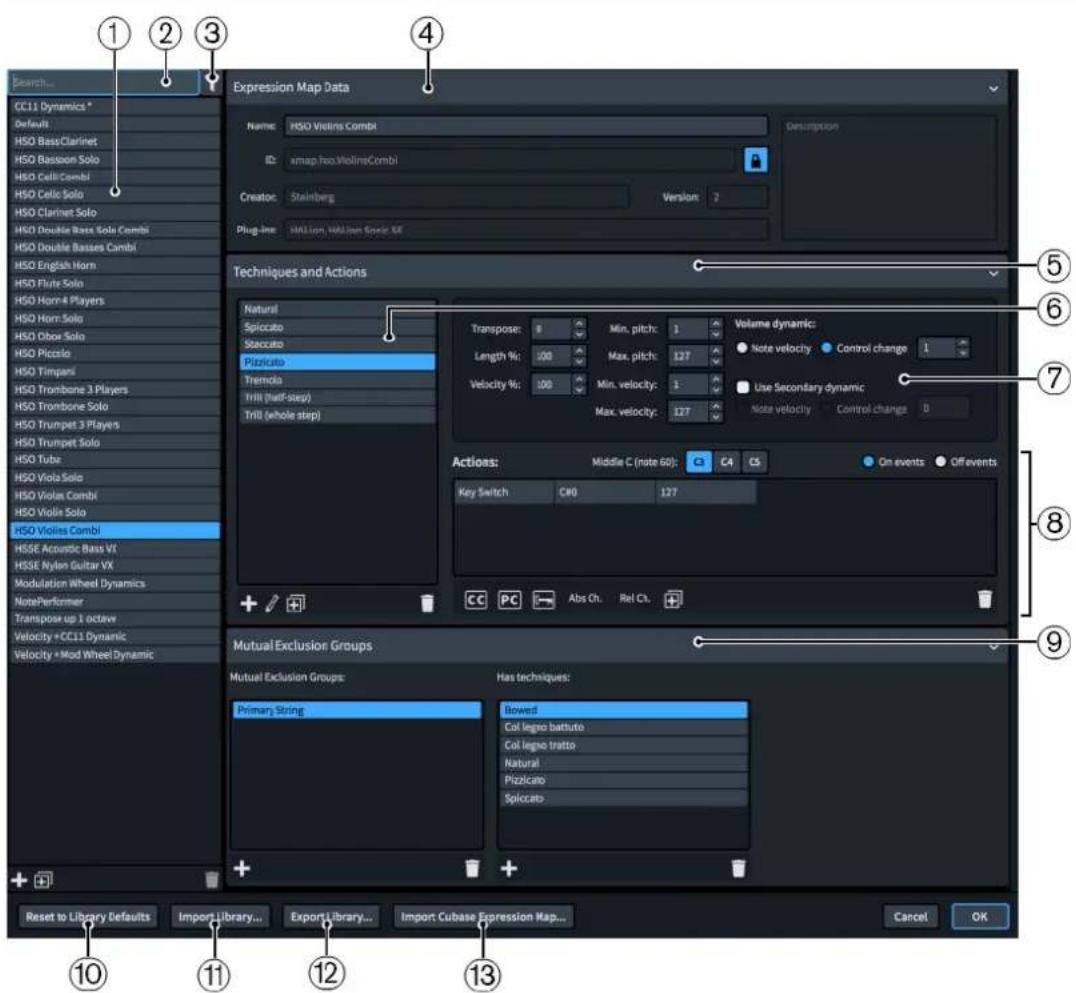Click Reset to Library Defaults button

coord(88,917)
